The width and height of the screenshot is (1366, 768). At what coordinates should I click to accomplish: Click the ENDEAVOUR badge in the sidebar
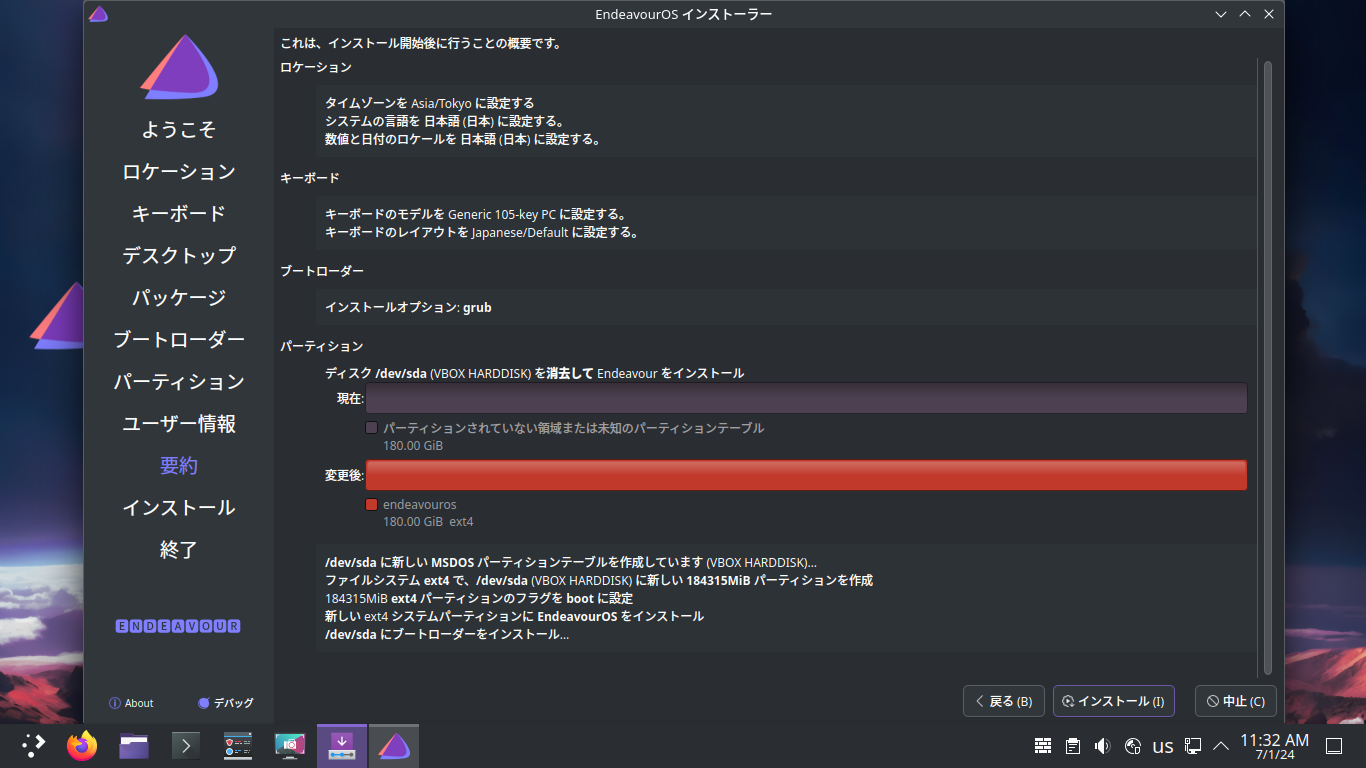[179, 626]
